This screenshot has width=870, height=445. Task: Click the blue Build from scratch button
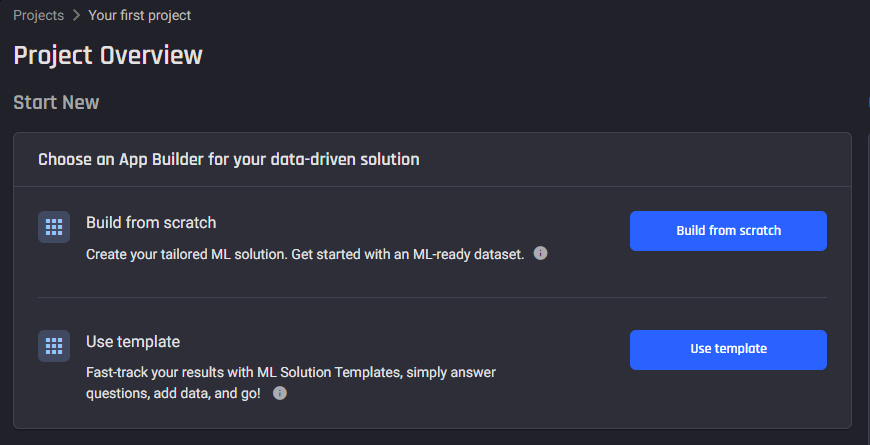(728, 231)
